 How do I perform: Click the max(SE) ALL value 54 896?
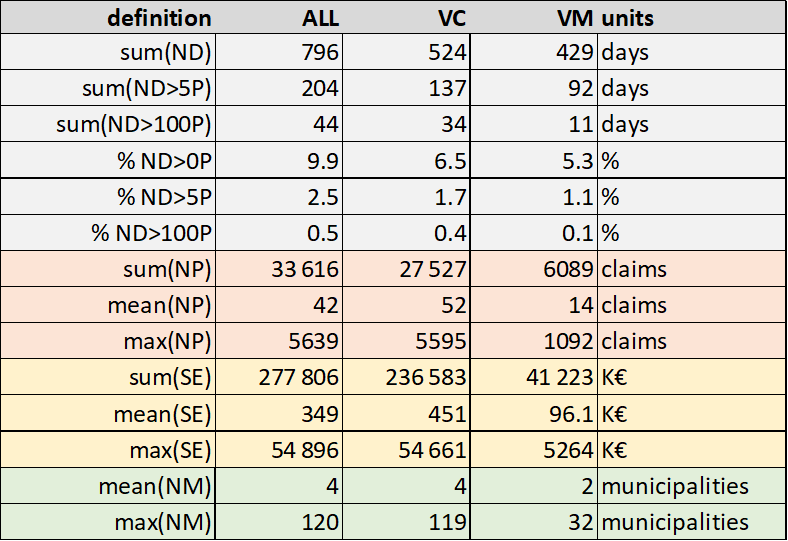[306, 449]
